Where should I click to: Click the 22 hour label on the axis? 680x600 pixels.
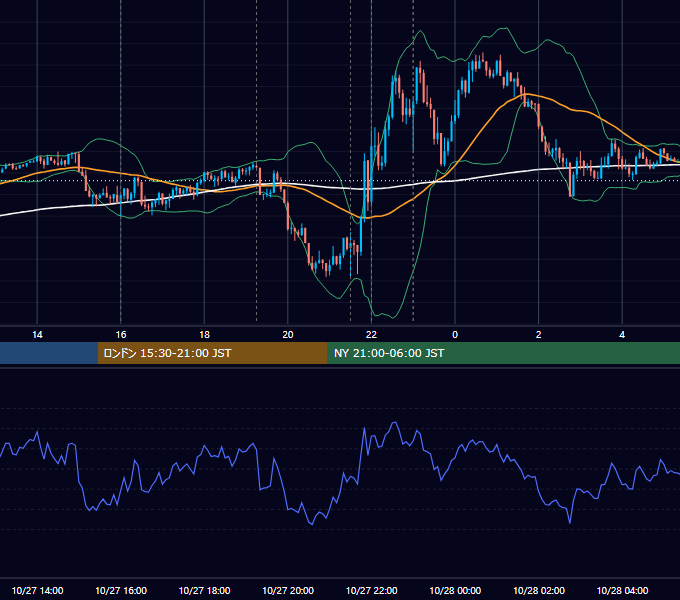tap(371, 335)
